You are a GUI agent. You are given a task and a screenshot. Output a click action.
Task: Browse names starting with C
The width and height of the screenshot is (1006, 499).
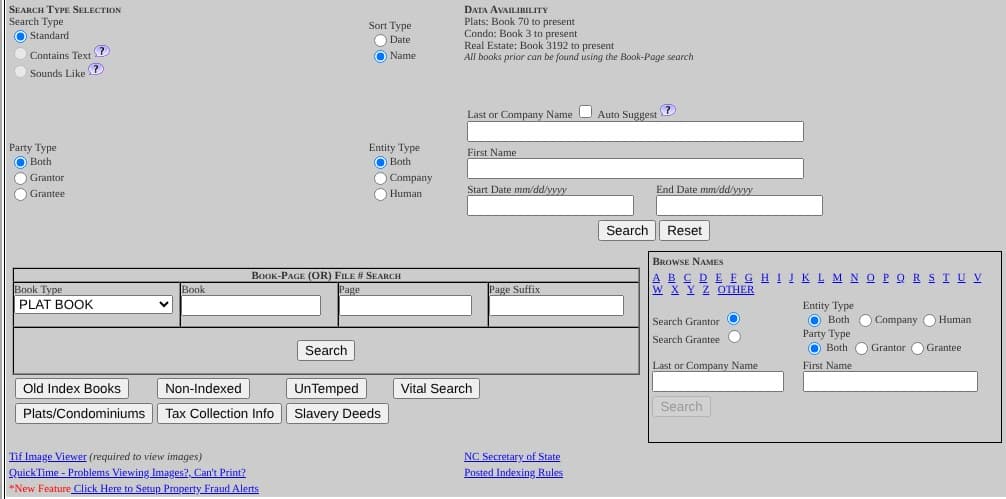[x=687, y=278]
